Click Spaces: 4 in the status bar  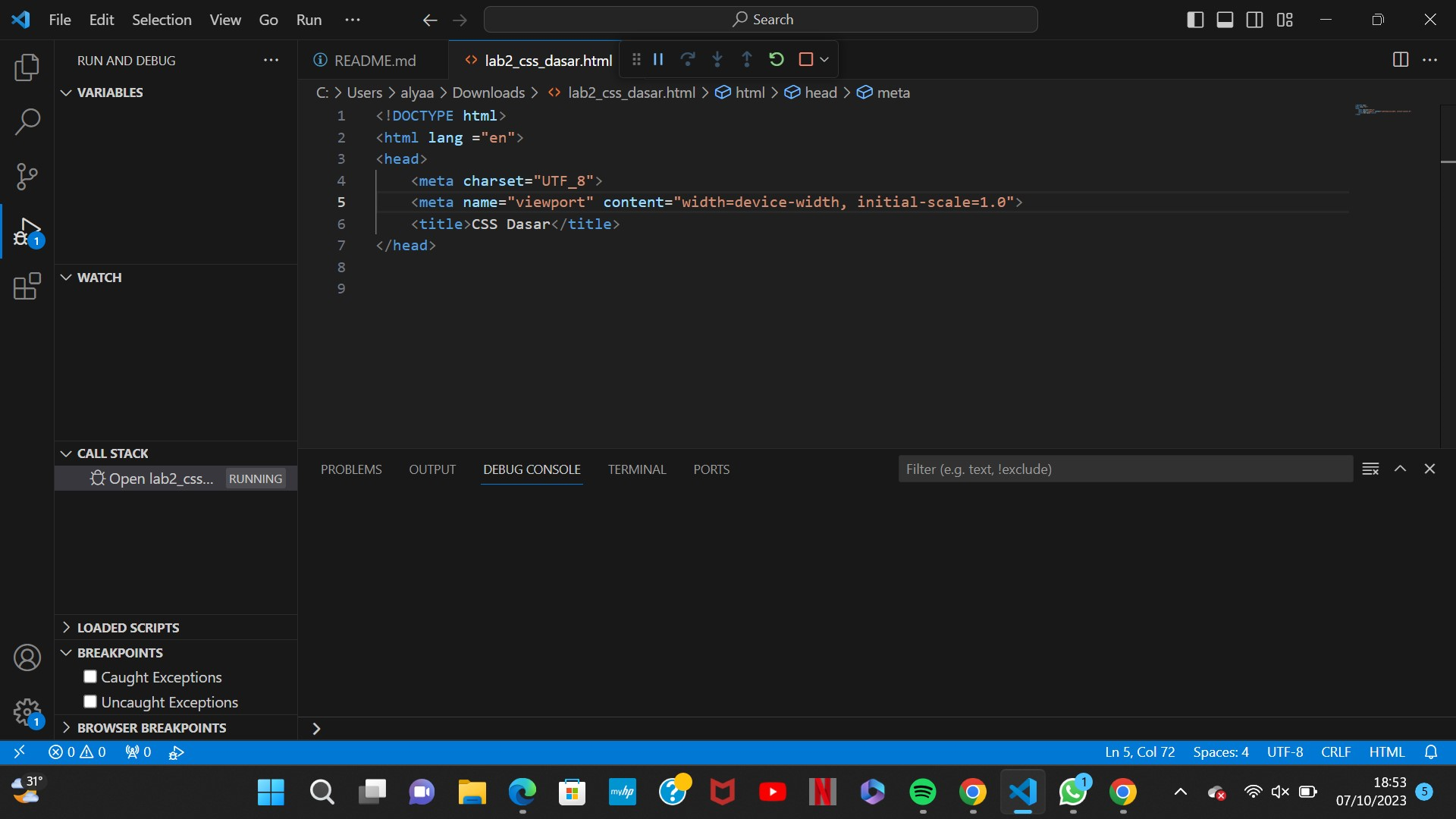(x=1220, y=752)
